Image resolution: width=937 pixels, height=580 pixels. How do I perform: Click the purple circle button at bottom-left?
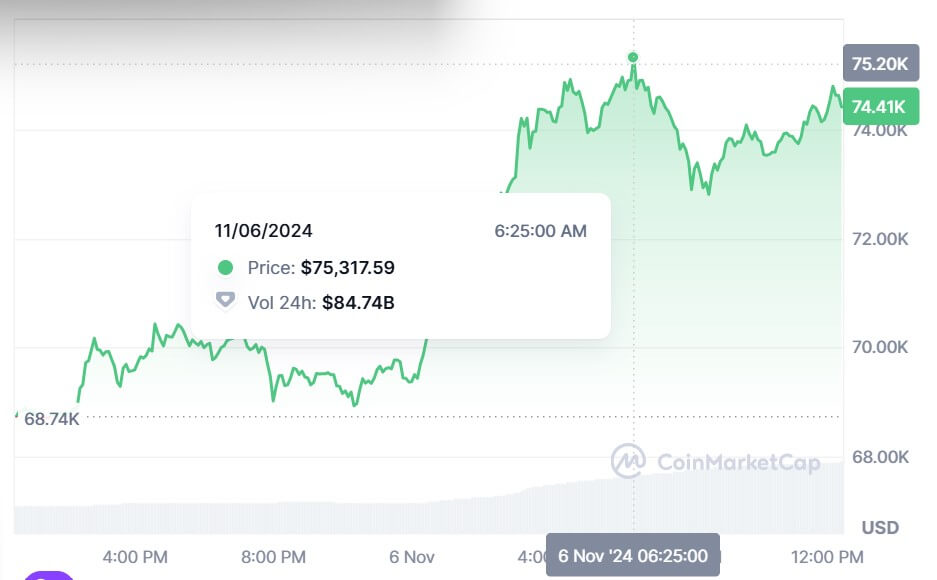[x=48, y=575]
